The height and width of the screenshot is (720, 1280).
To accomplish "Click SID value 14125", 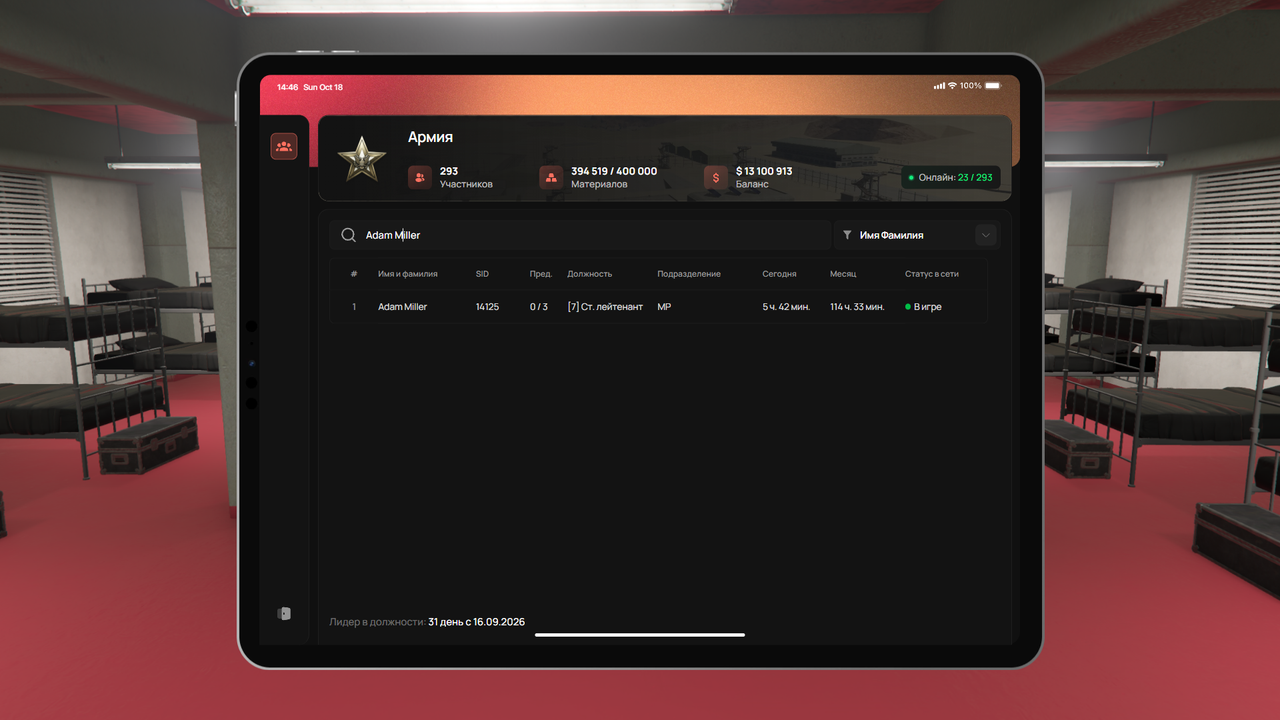I will tap(487, 307).
